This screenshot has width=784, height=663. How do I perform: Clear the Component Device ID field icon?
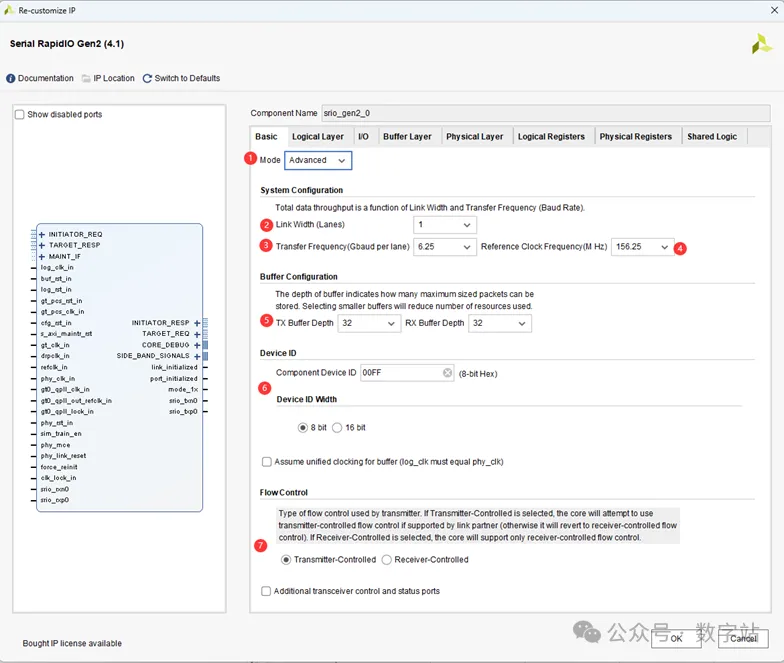click(x=448, y=372)
